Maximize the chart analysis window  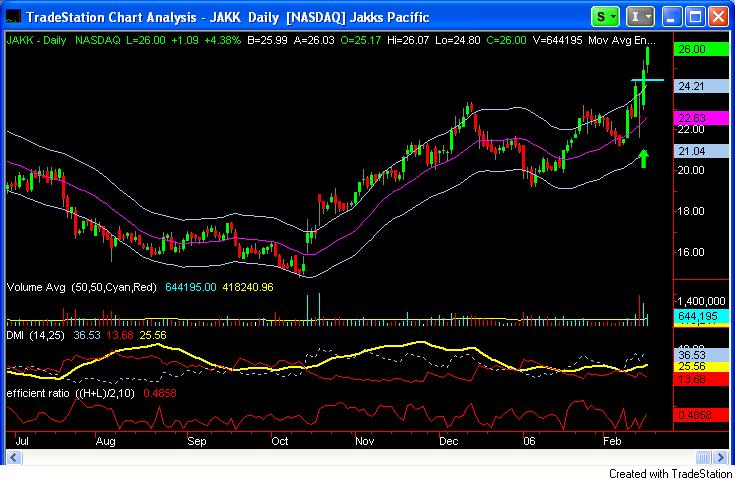695,17
